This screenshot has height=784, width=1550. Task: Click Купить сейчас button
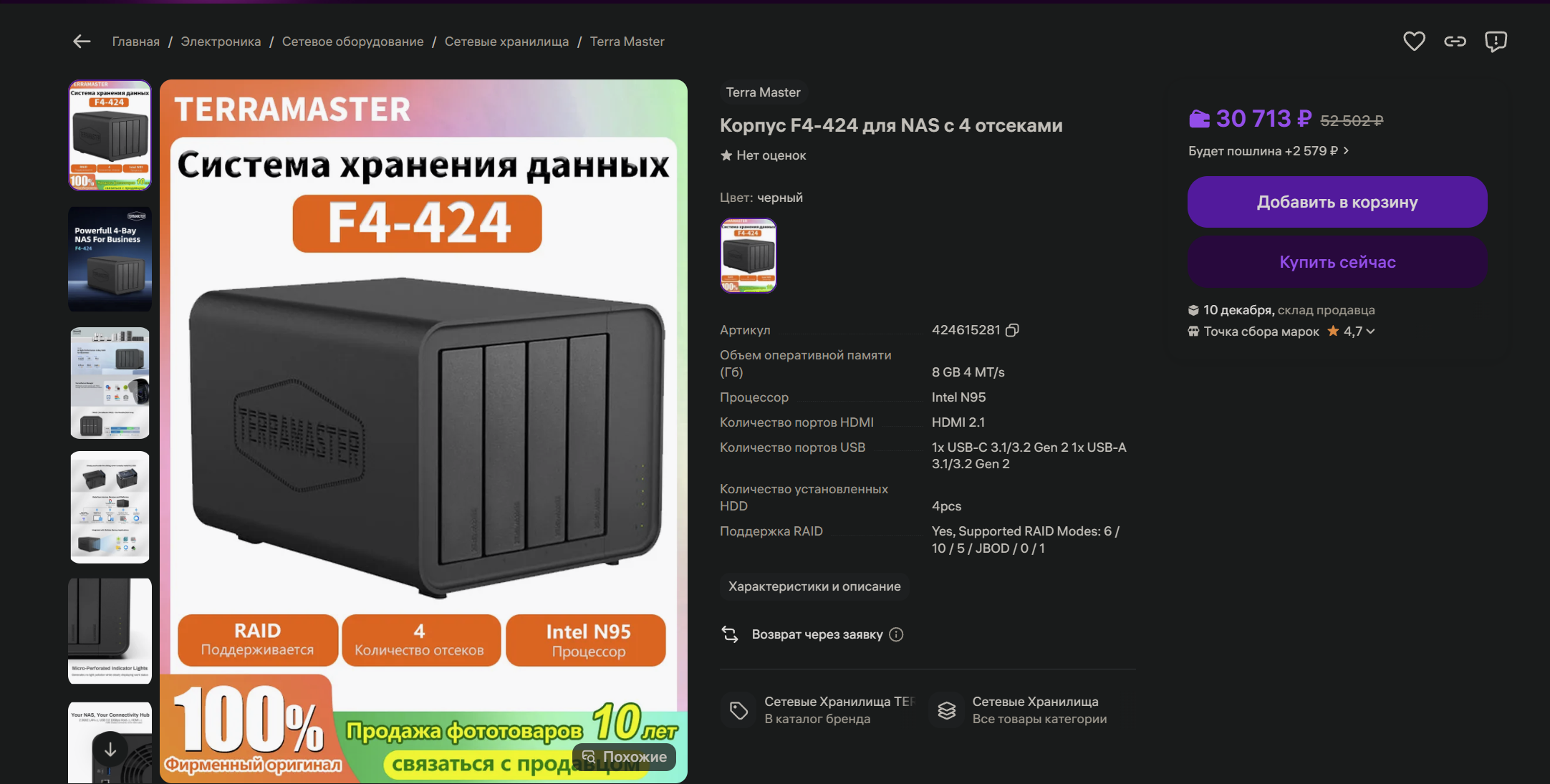coord(1337,262)
